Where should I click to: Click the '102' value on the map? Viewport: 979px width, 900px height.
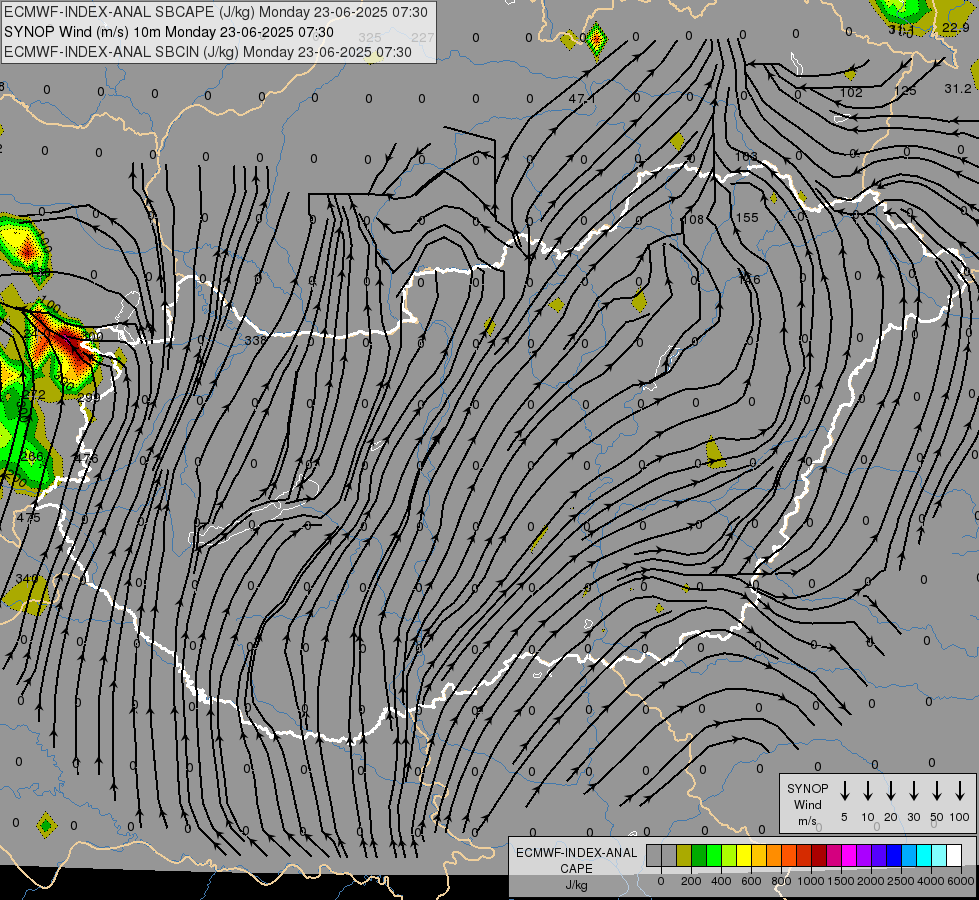tap(852, 92)
